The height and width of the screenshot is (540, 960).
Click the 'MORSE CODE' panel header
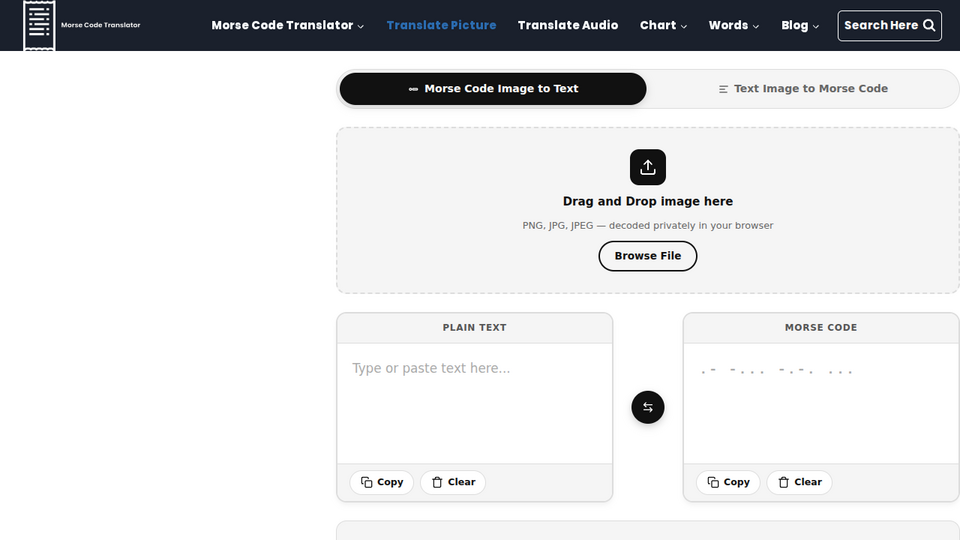point(821,328)
